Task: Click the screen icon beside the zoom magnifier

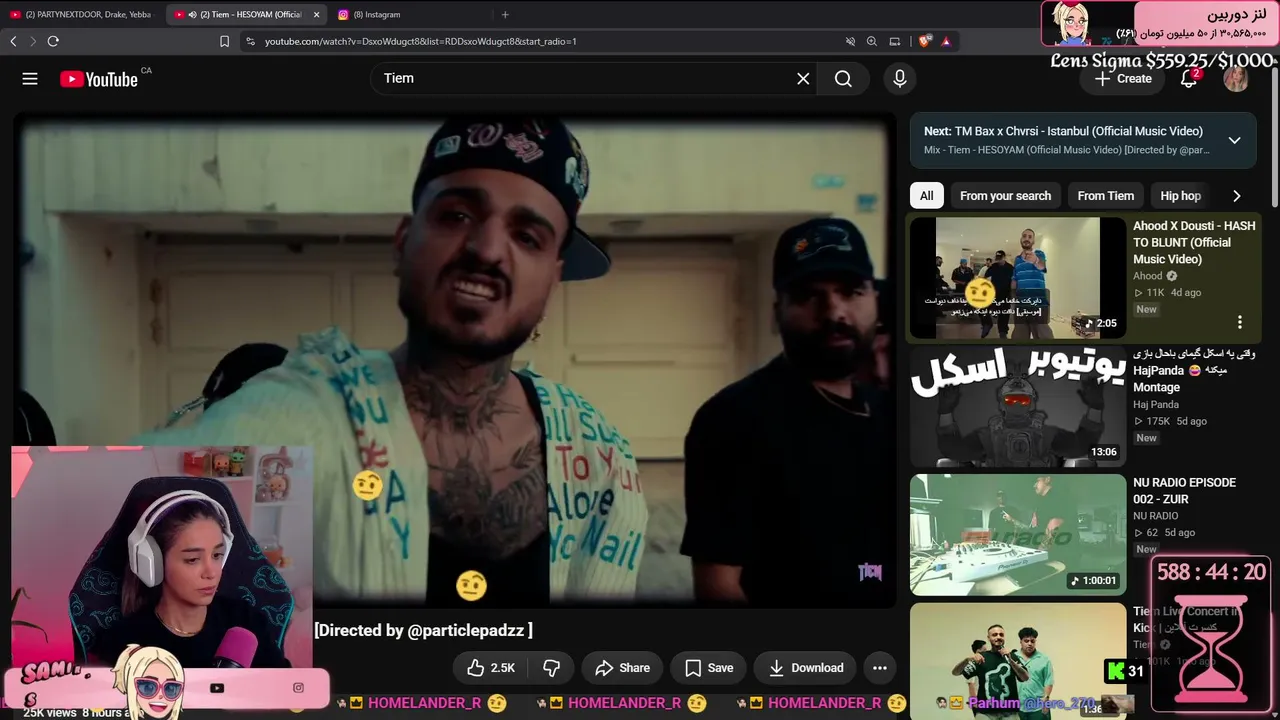Action: point(895,41)
